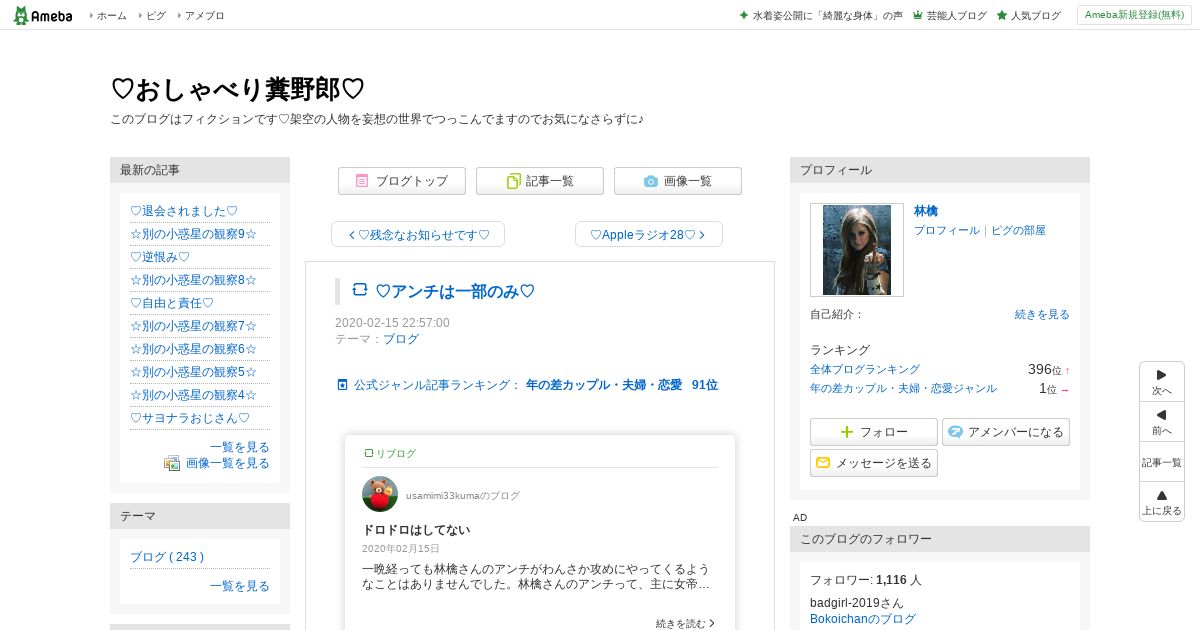
Task: Click アメンバーになる button
Action: point(1006,432)
